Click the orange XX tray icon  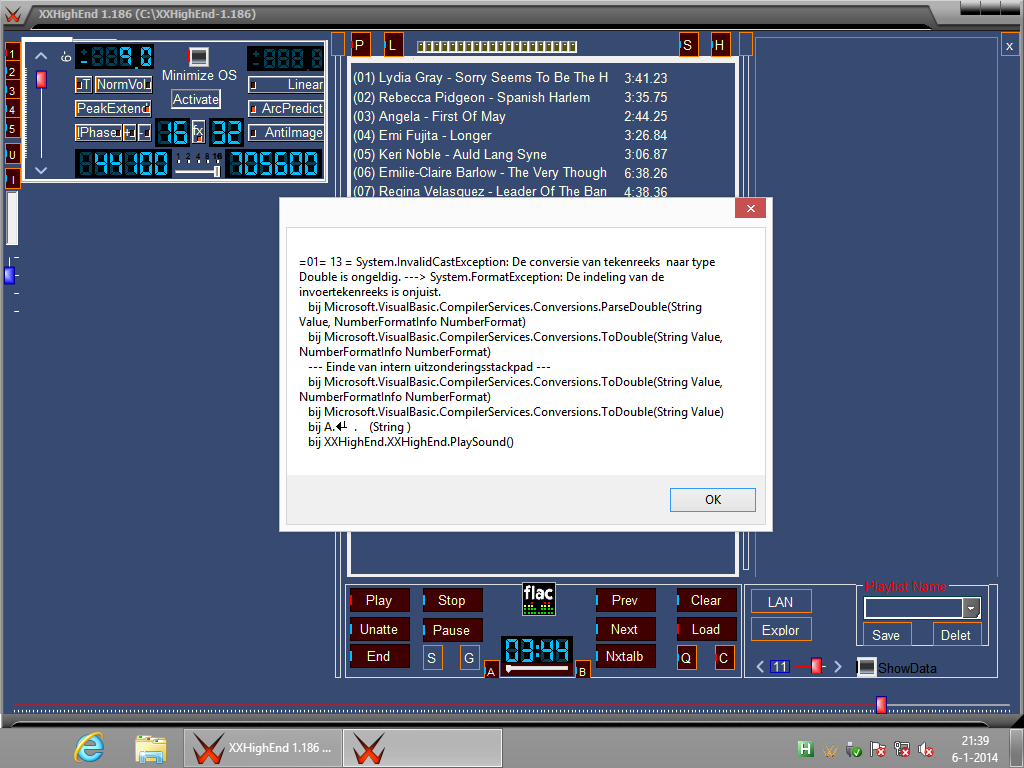tap(830, 749)
